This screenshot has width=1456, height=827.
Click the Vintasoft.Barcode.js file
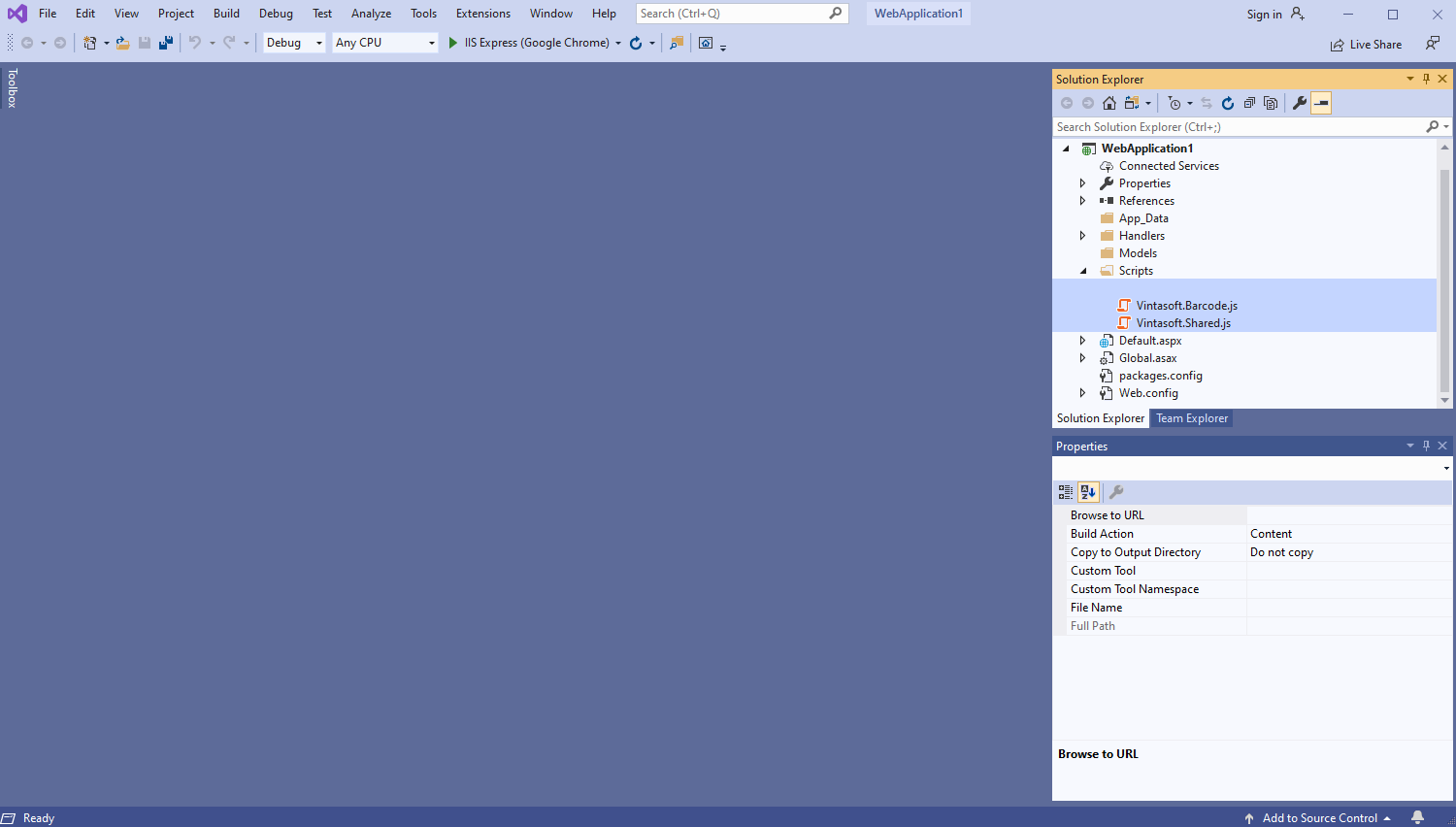[1186, 306]
